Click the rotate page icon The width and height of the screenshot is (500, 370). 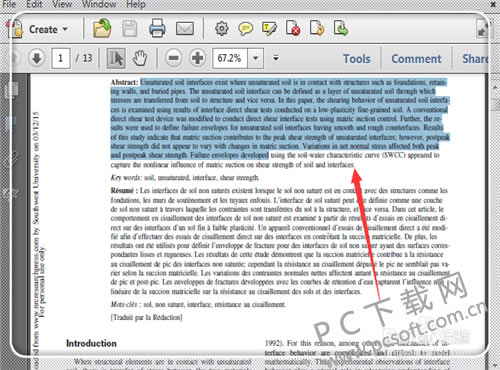317,28
